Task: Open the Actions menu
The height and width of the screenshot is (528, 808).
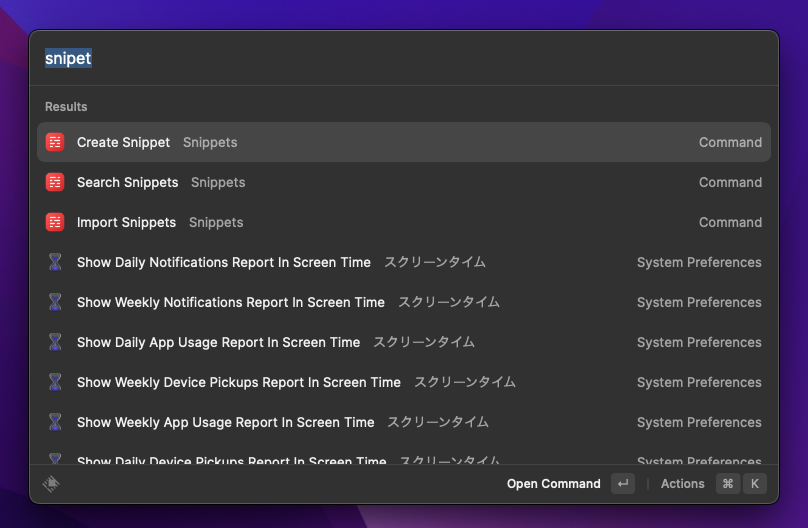Action: pos(682,484)
